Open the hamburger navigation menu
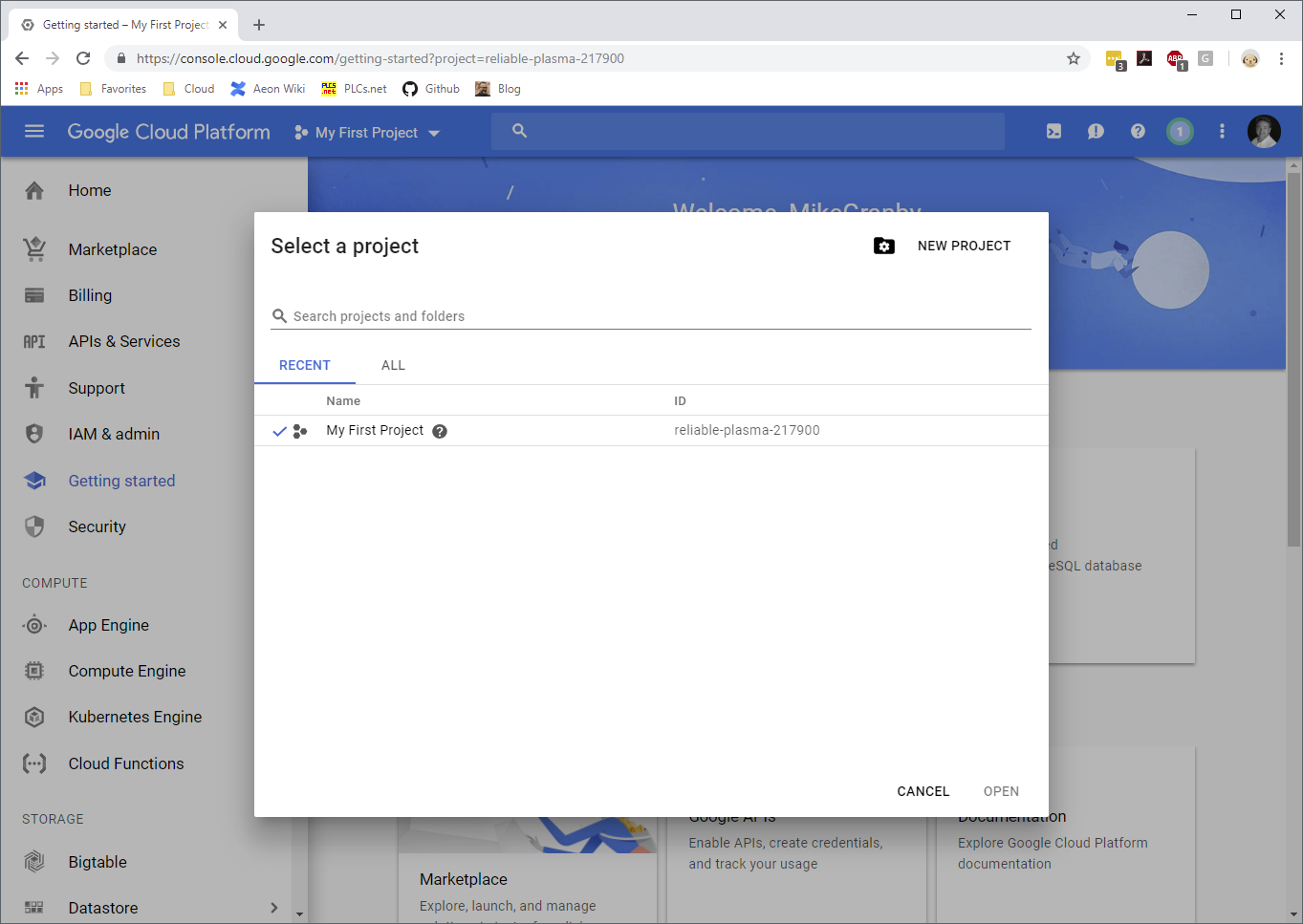Screen dimensions: 1303x924 [34, 132]
